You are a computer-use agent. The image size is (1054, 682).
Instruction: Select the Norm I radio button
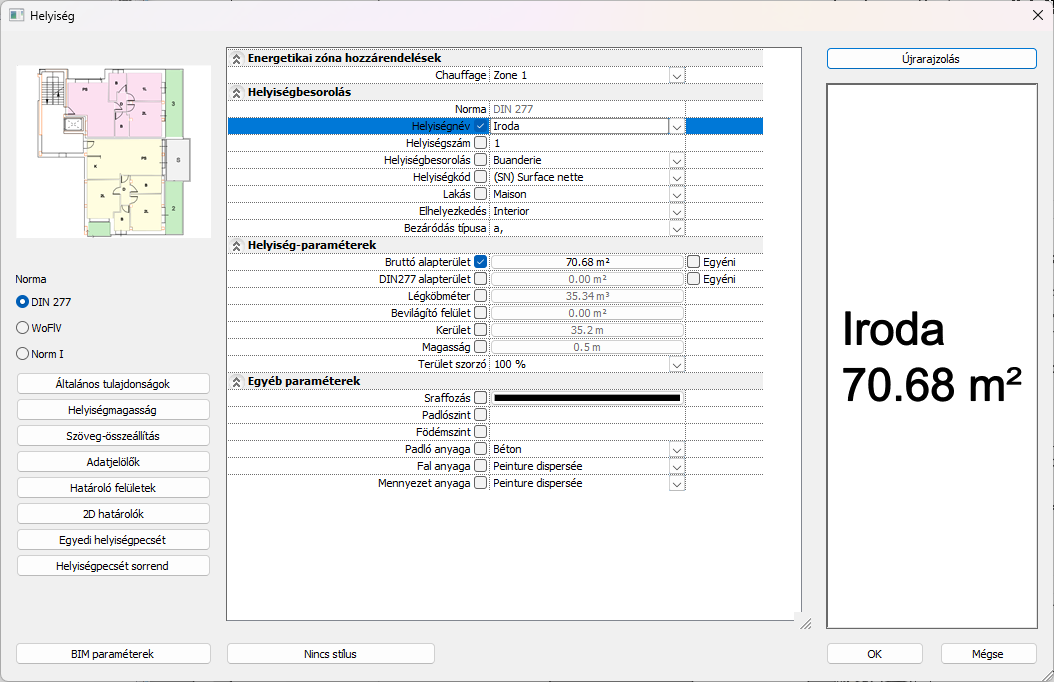pos(23,353)
